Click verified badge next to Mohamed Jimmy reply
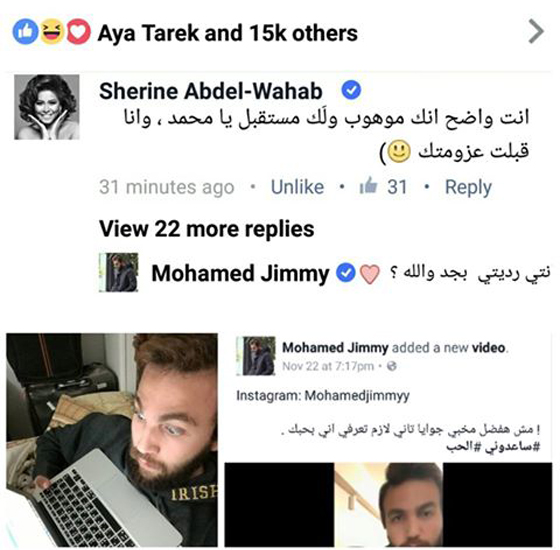This screenshot has height=550, width=560. pos(346,273)
